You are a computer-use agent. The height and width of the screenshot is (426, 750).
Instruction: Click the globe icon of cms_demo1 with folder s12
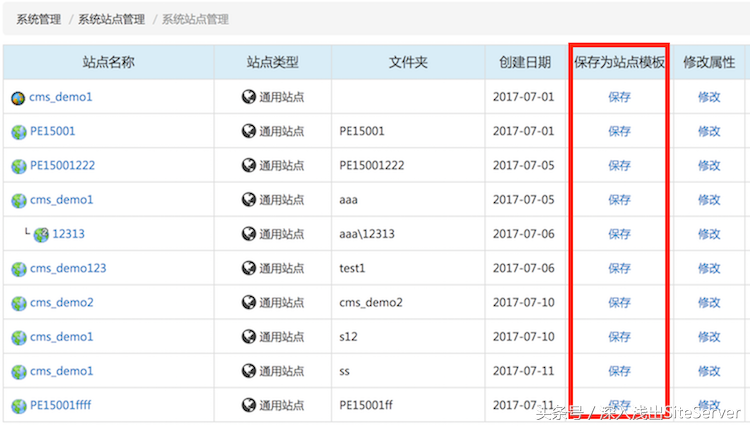click(x=19, y=338)
